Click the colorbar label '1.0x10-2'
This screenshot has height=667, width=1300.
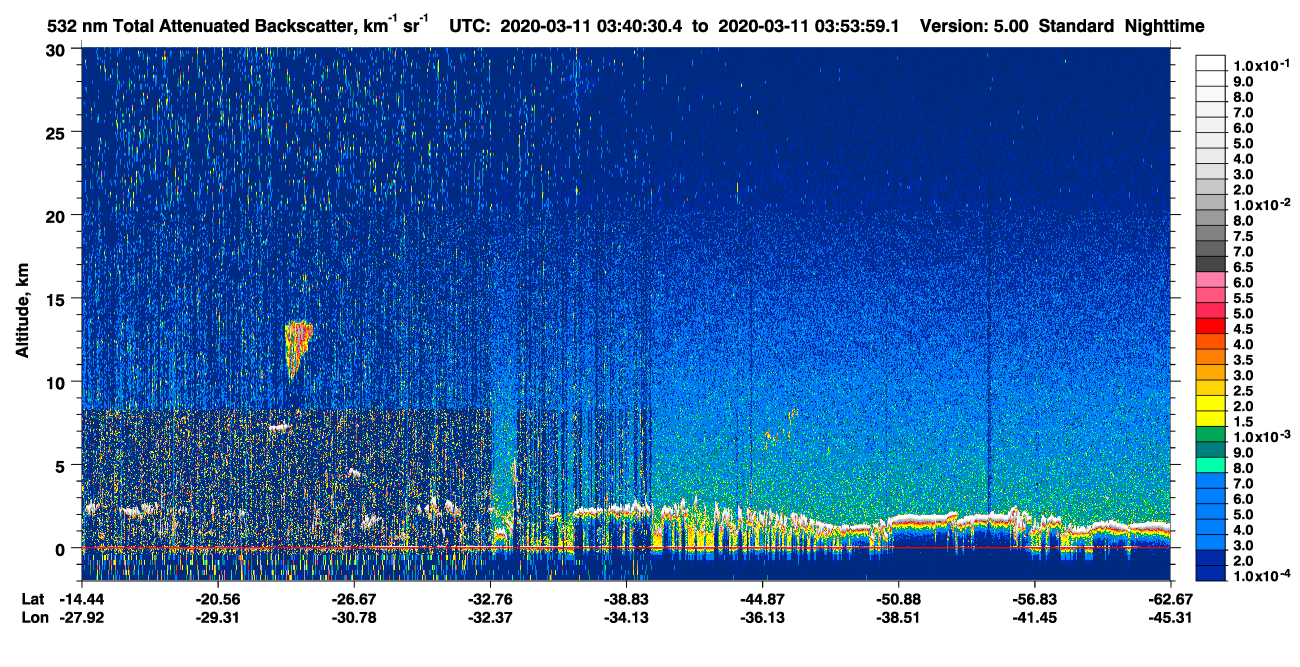pos(1263,205)
